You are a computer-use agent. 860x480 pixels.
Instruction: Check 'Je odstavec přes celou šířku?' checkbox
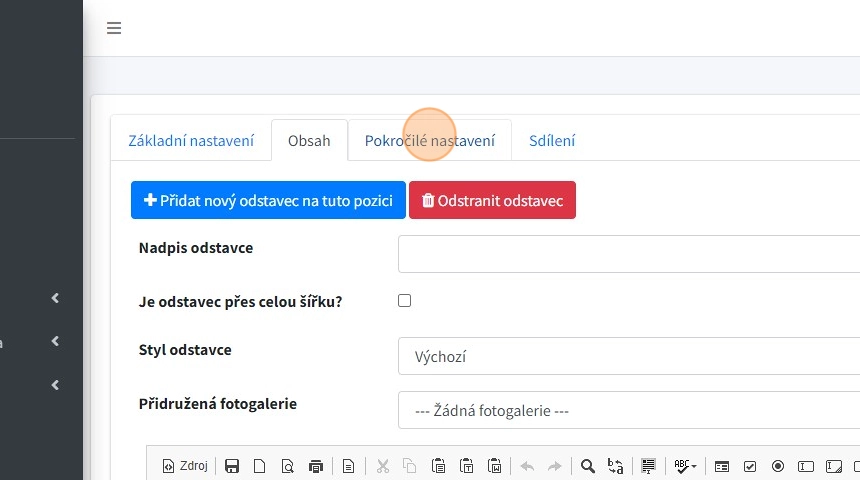pyautogui.click(x=404, y=300)
